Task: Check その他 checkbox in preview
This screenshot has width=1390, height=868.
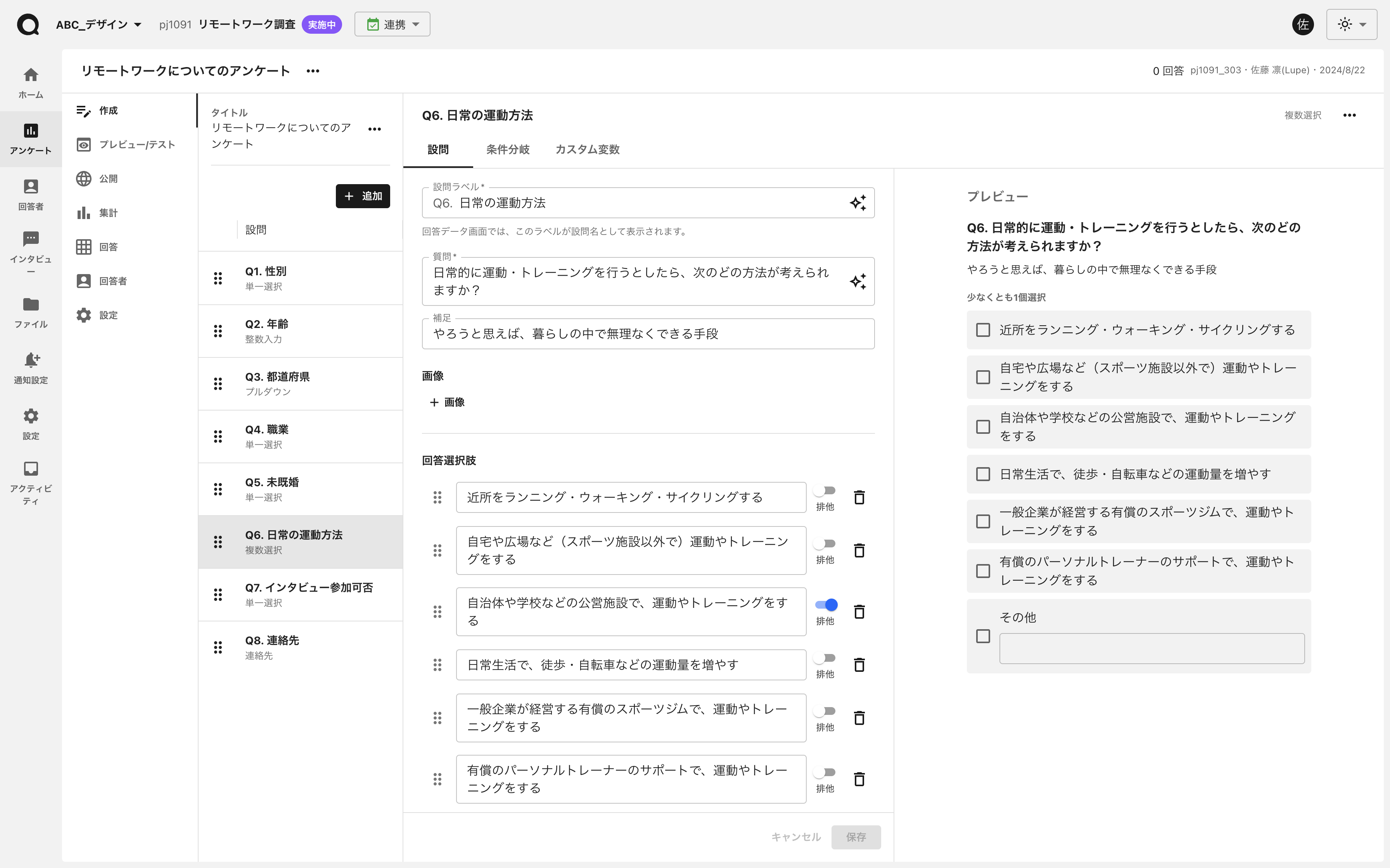Action: pos(983,636)
